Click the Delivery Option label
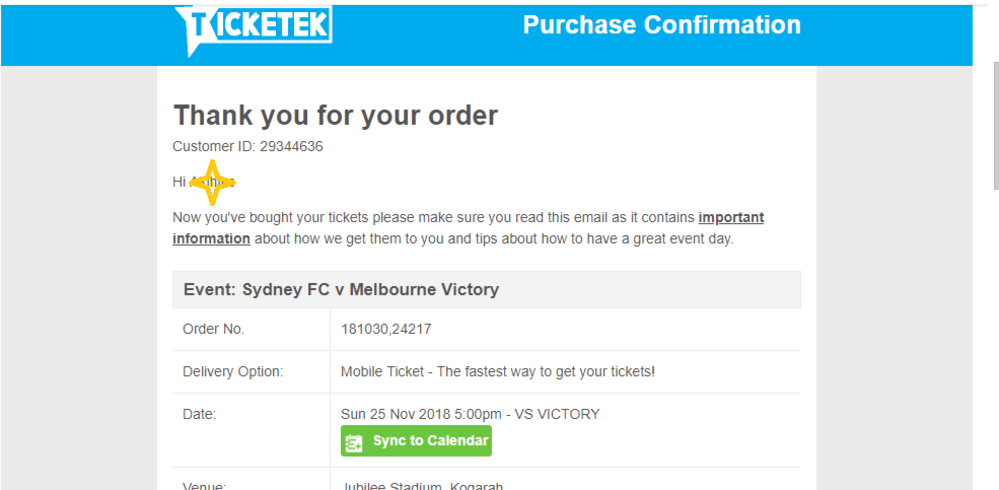Viewport: 999px width, 490px height. click(232, 372)
